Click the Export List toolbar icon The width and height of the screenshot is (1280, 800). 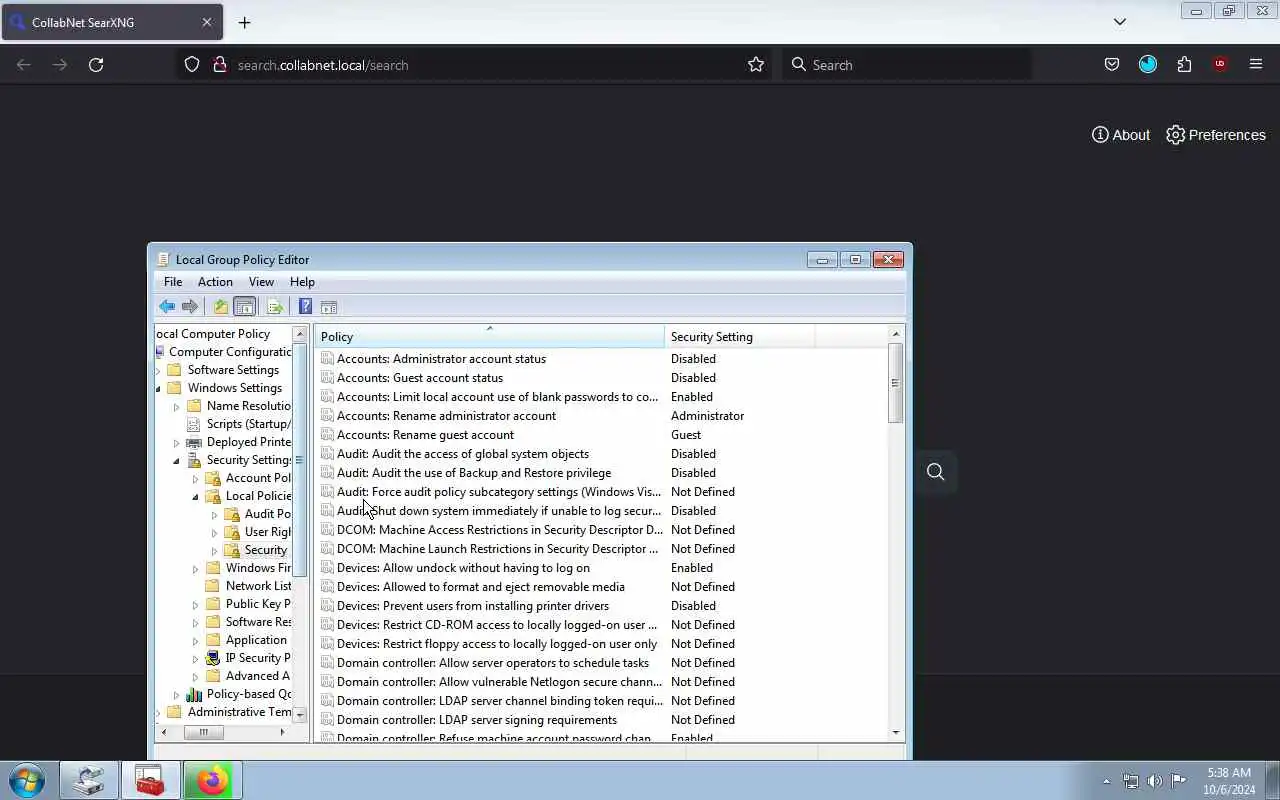coord(275,307)
